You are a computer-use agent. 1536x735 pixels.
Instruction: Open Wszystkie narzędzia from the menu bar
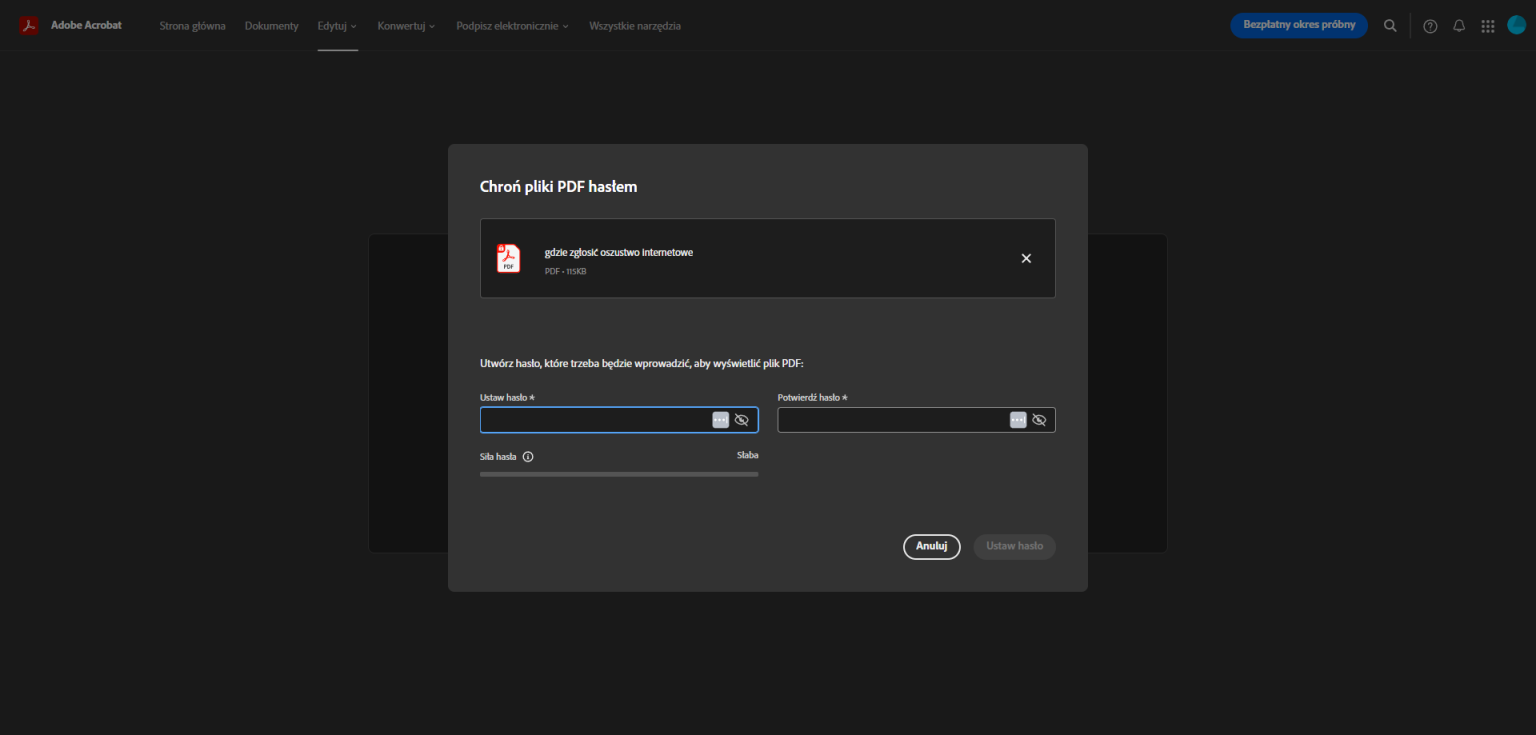(x=635, y=25)
